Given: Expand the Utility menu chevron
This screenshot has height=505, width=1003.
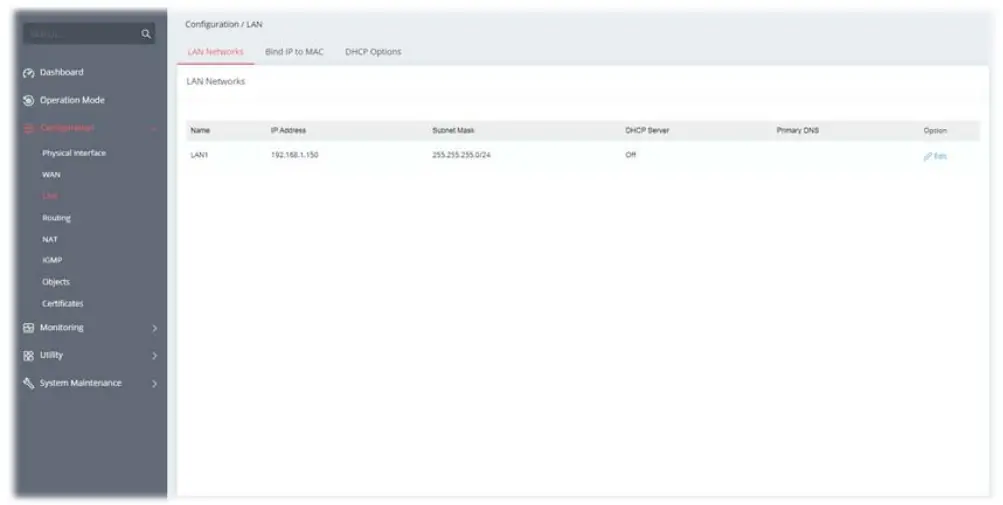Looking at the screenshot, I should point(154,356).
